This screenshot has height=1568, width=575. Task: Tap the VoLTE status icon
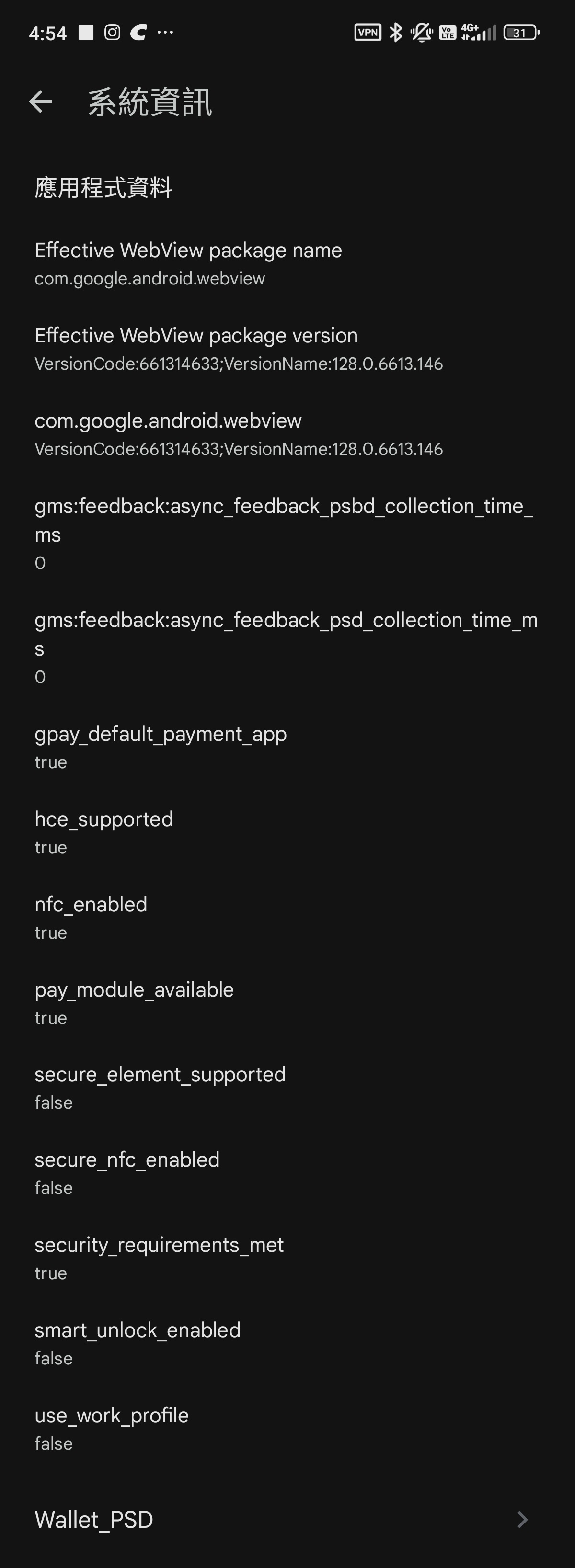(x=448, y=32)
